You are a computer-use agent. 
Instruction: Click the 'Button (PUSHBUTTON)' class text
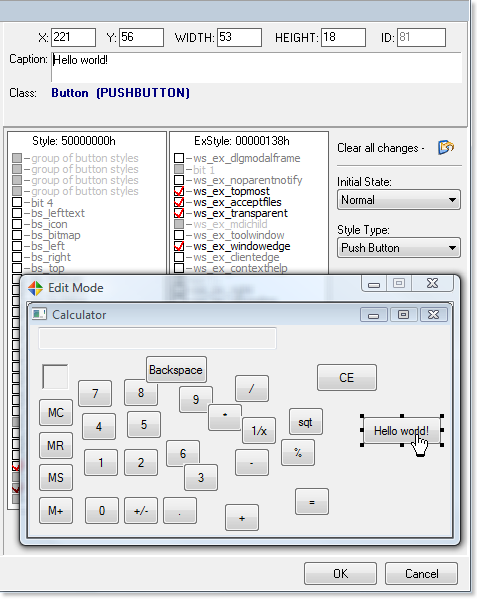tap(120, 93)
